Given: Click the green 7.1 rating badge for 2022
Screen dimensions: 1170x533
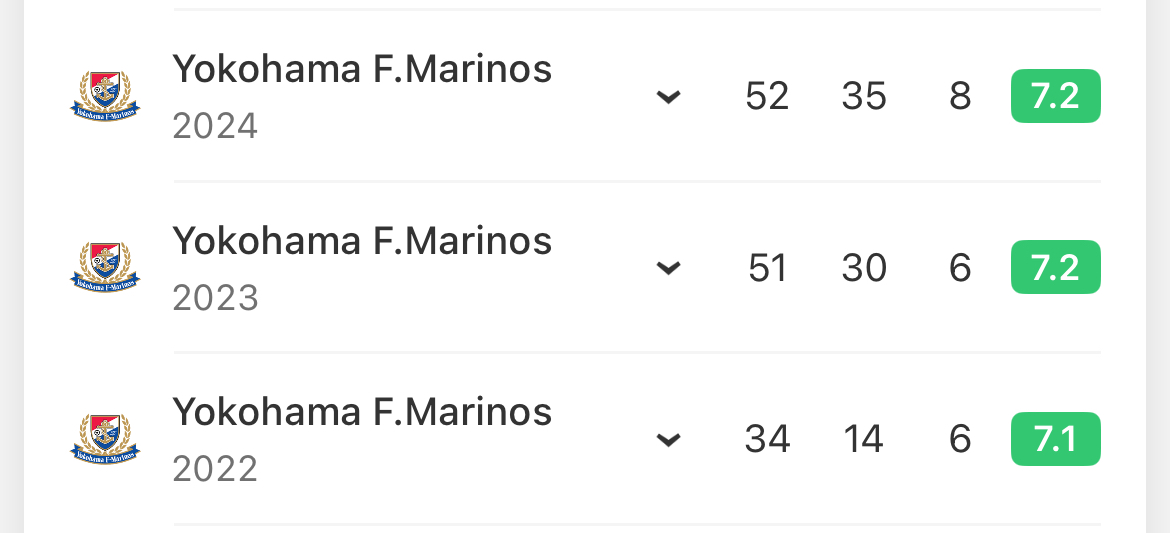Looking at the screenshot, I should click(1055, 439).
